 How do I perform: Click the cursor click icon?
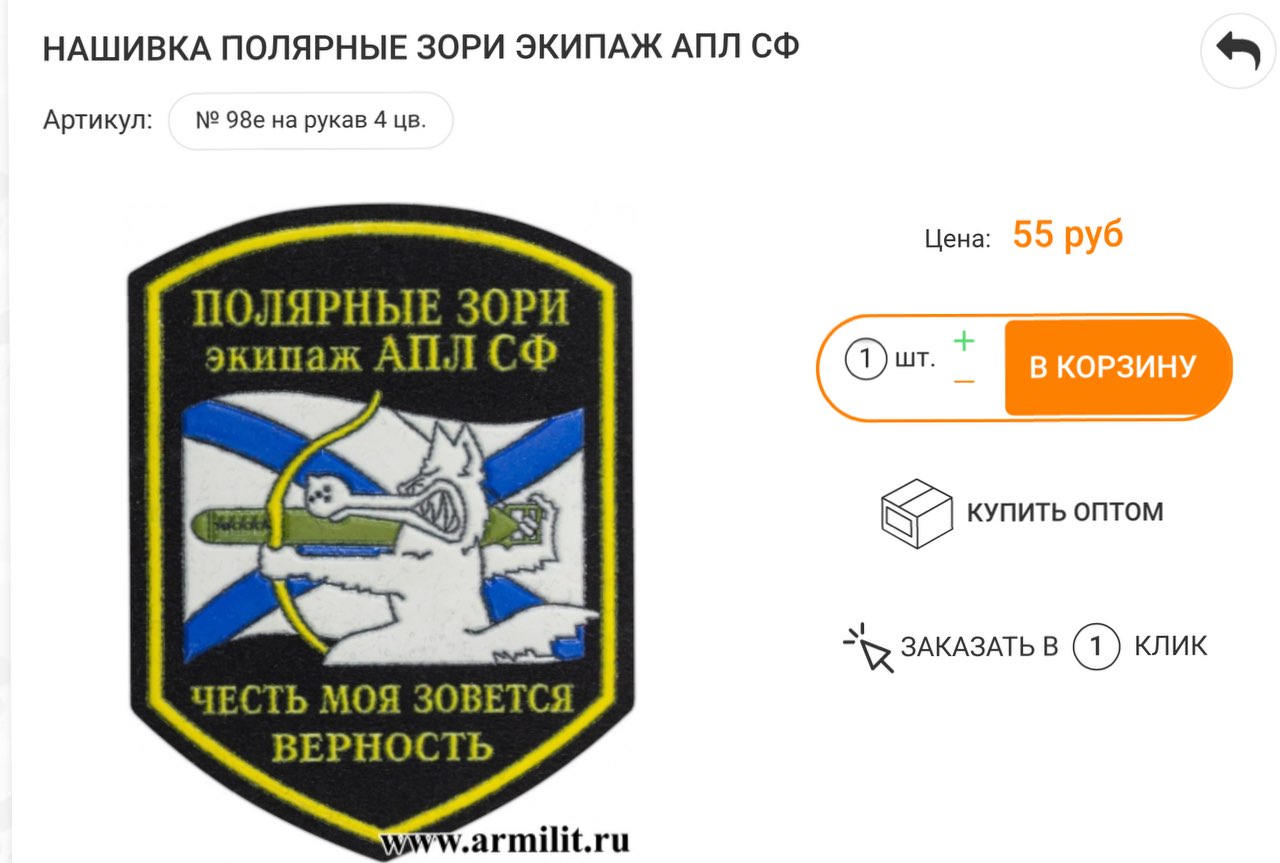(867, 647)
